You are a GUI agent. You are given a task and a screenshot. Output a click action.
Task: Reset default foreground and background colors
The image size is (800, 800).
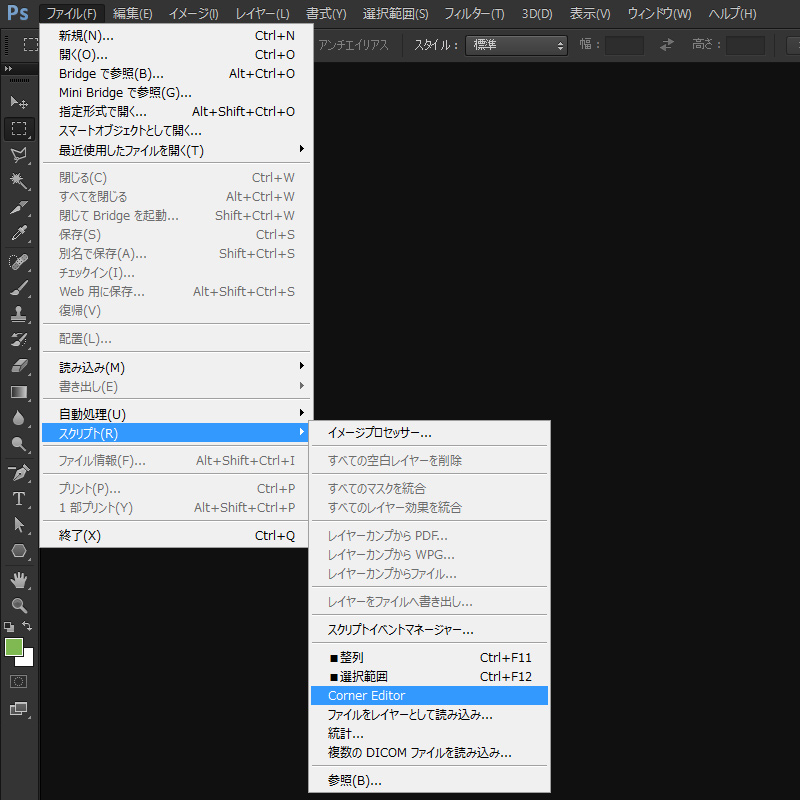click(9, 627)
